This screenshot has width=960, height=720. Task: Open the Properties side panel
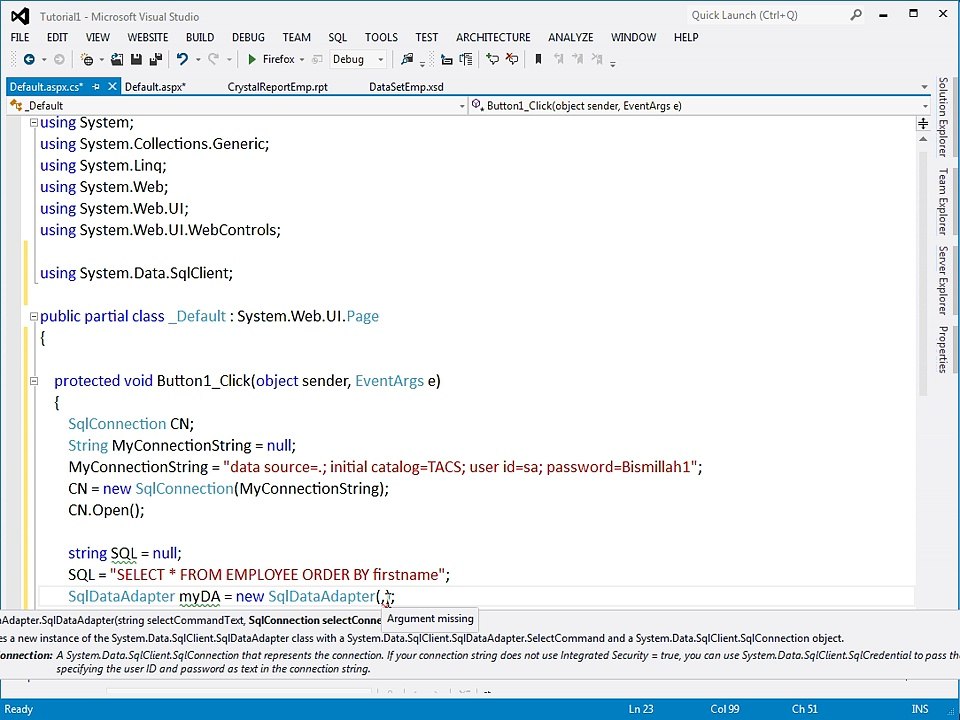pyautogui.click(x=943, y=349)
